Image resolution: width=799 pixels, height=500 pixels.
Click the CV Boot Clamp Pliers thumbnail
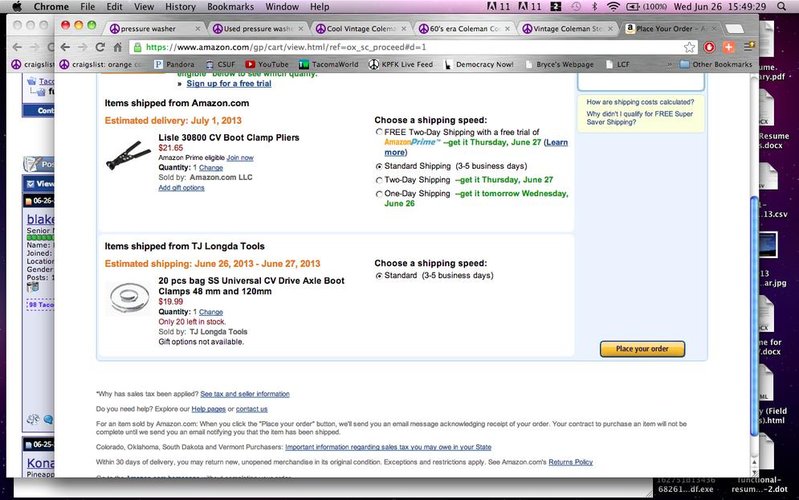tap(128, 155)
